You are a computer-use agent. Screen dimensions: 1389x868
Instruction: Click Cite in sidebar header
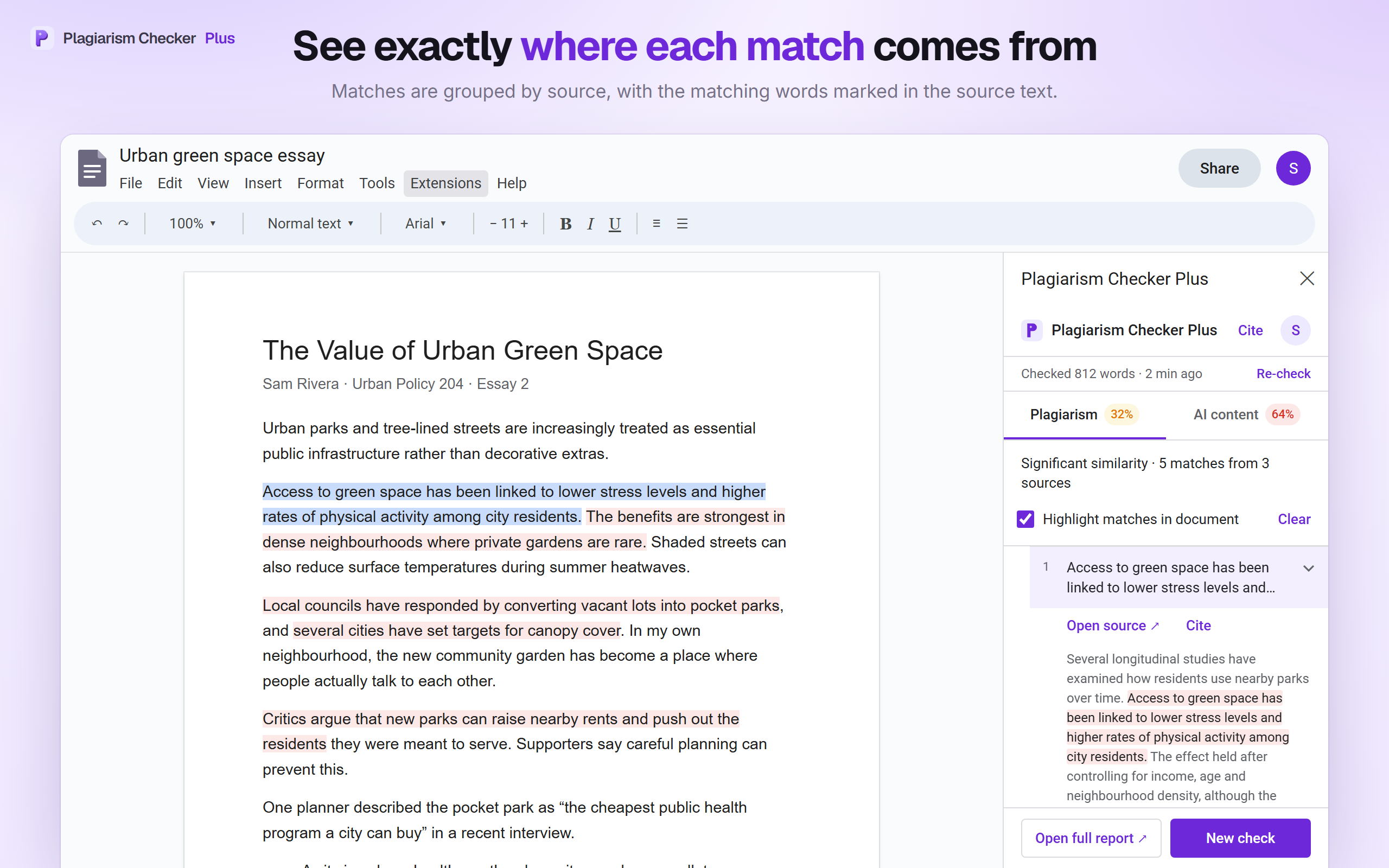point(1250,330)
